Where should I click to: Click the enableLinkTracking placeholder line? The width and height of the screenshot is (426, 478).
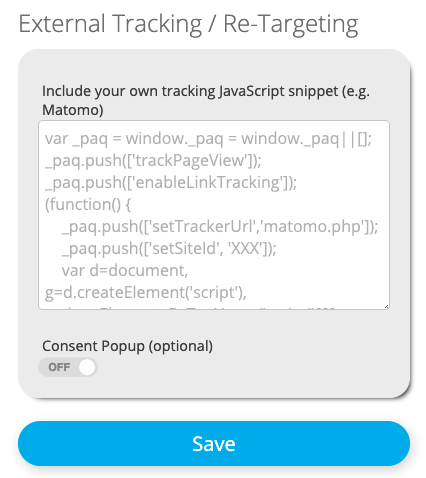tap(171, 182)
